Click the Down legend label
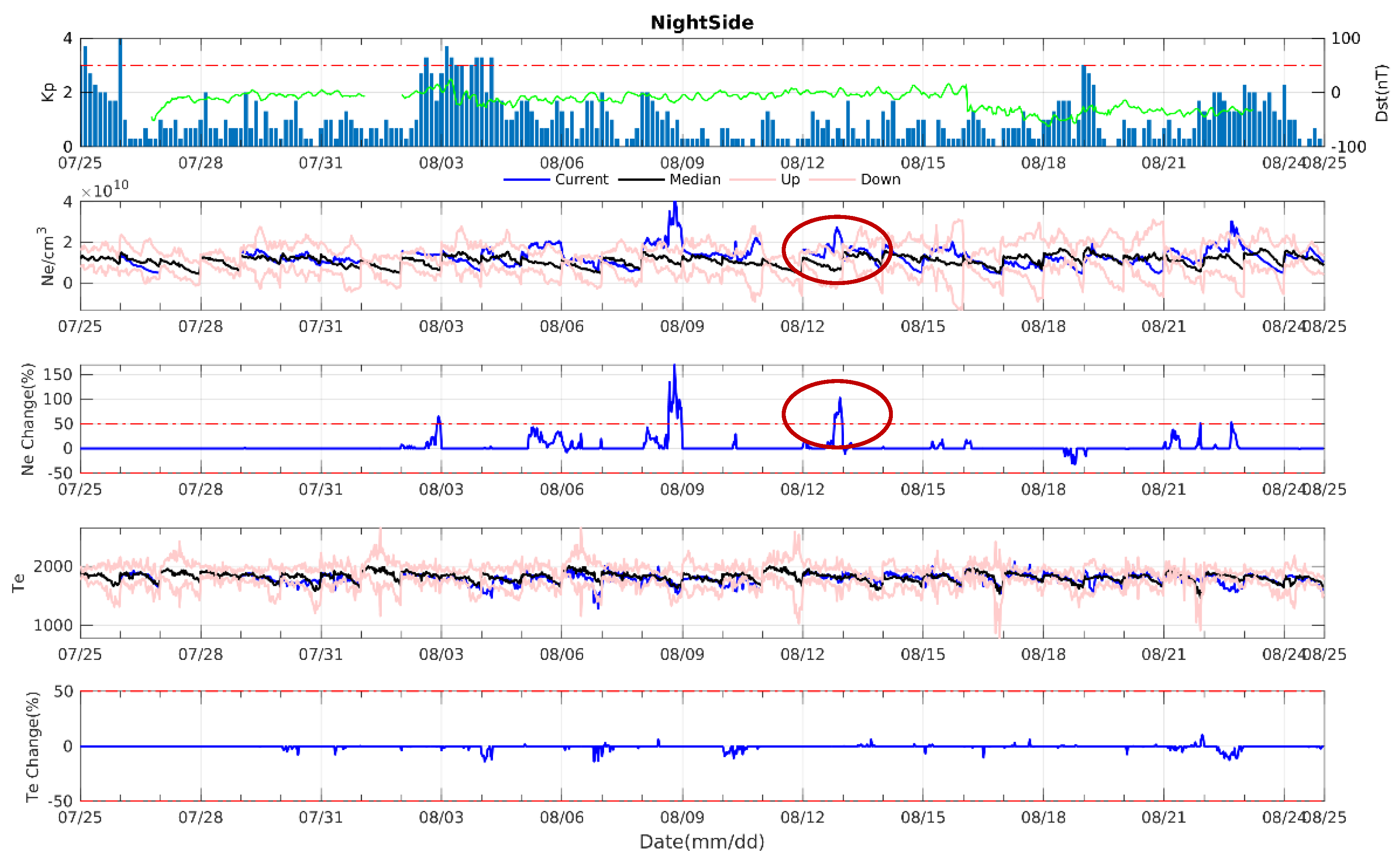Screen dimensions: 1400x865 [x=880, y=179]
